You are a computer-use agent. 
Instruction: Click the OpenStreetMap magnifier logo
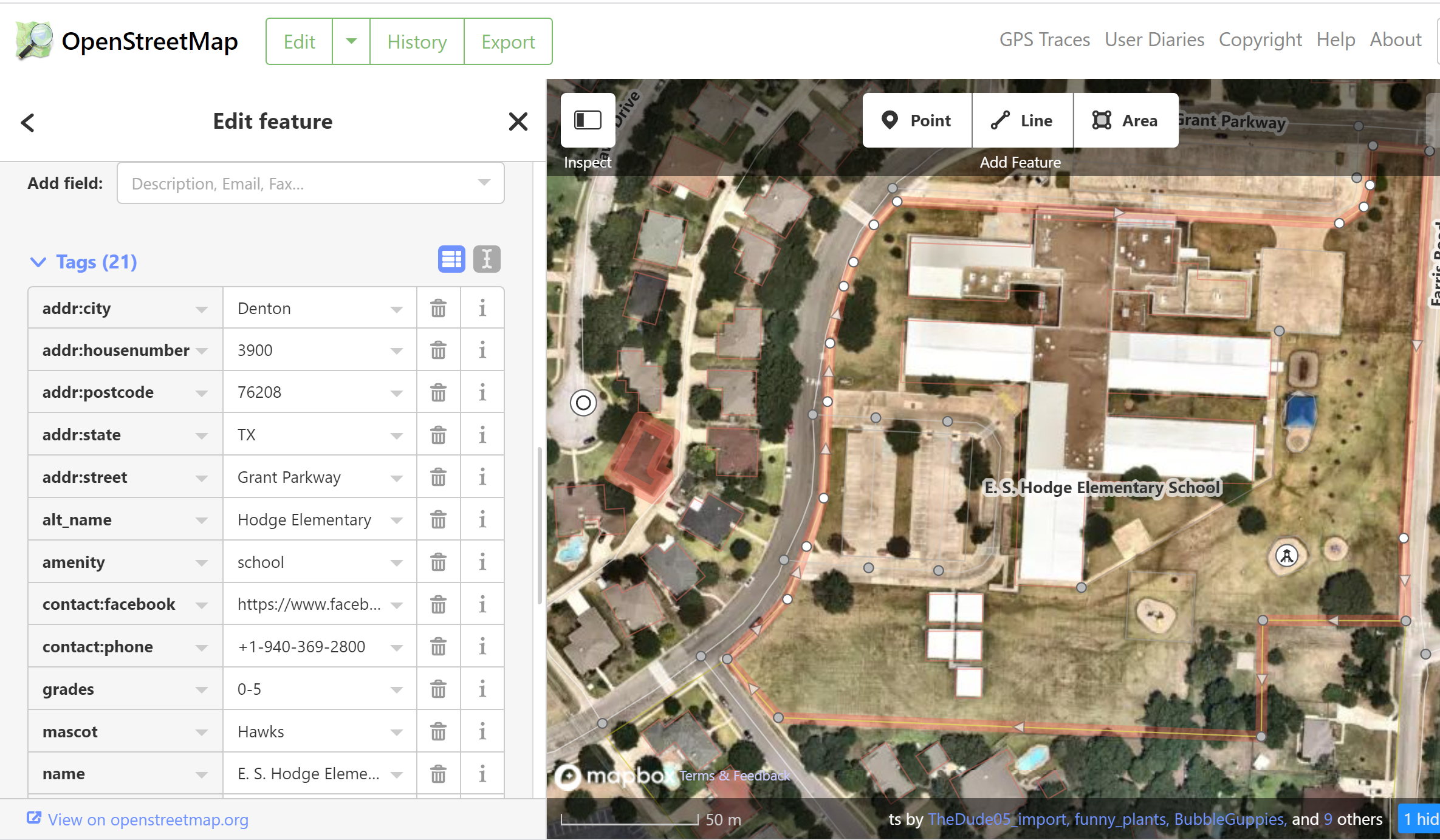35,41
